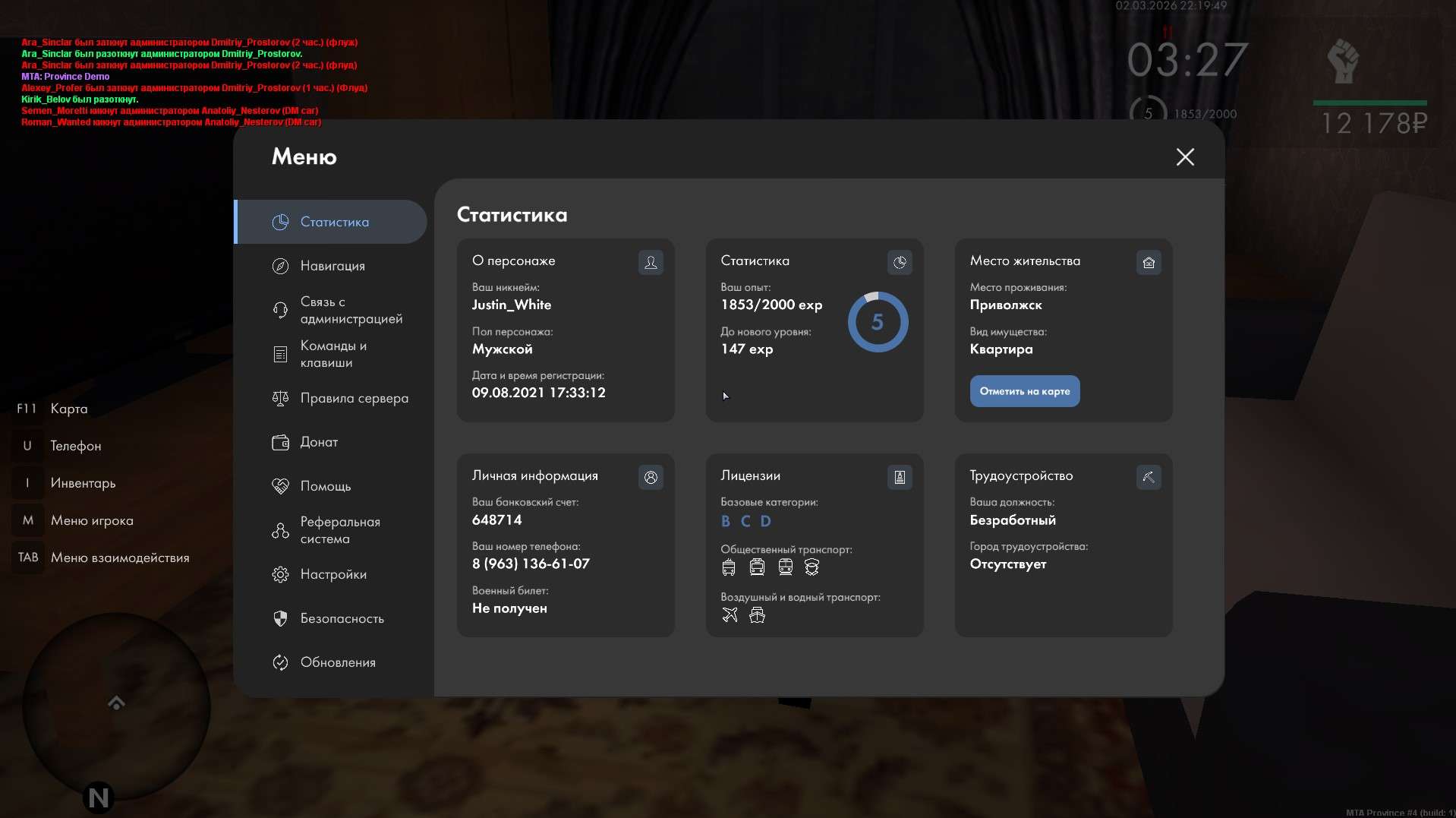This screenshot has width=1456, height=818.
Task: Click the pie chart icon in Статистика card
Action: pyautogui.click(x=900, y=262)
